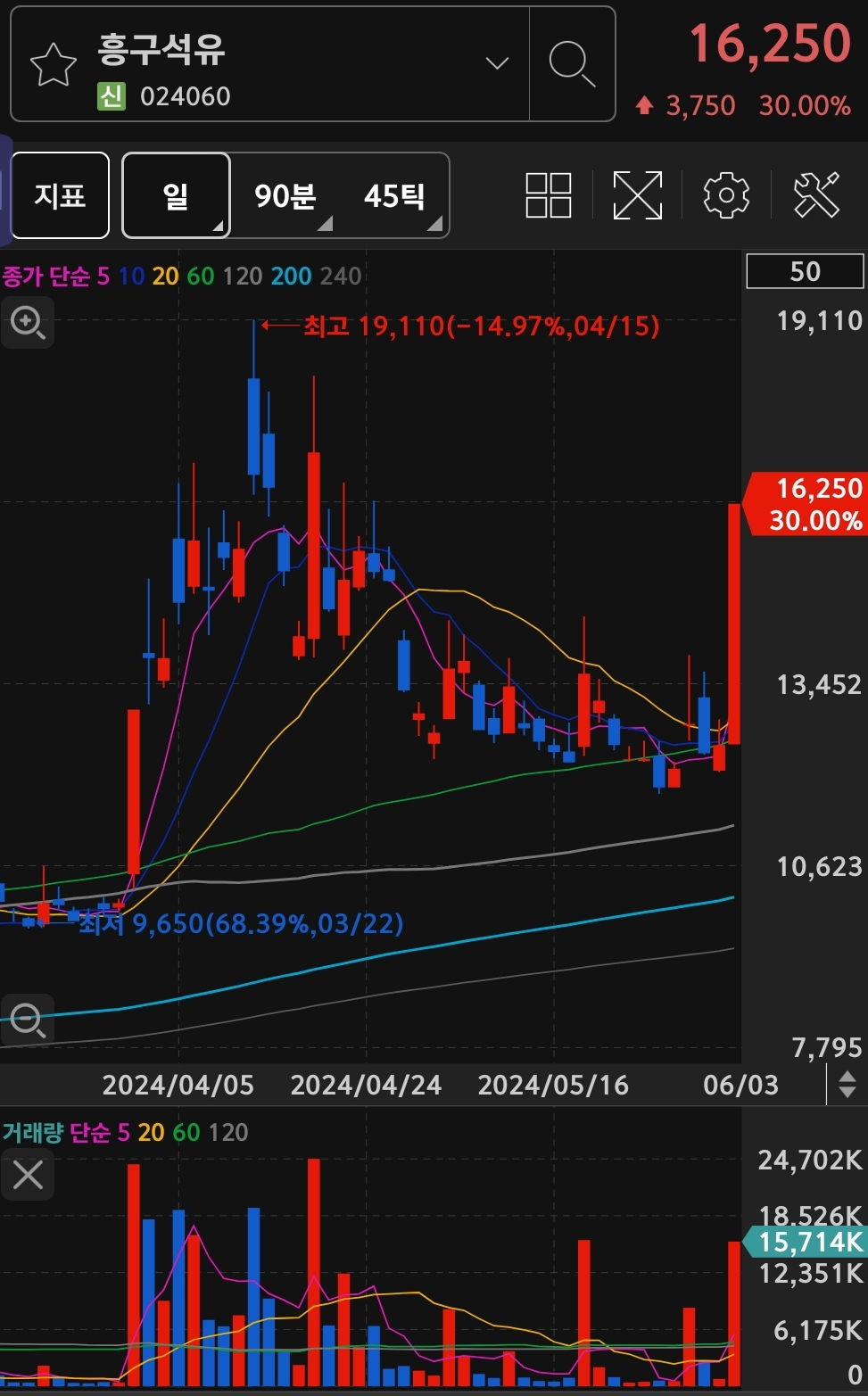Open the 90분 period dropdown corner arrow
The width and height of the screenshot is (868, 1396).
point(326,224)
